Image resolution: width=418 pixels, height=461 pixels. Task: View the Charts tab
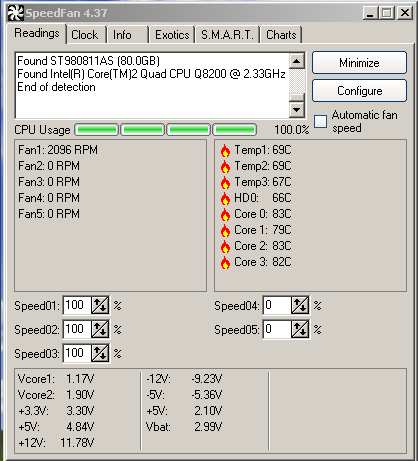point(281,35)
